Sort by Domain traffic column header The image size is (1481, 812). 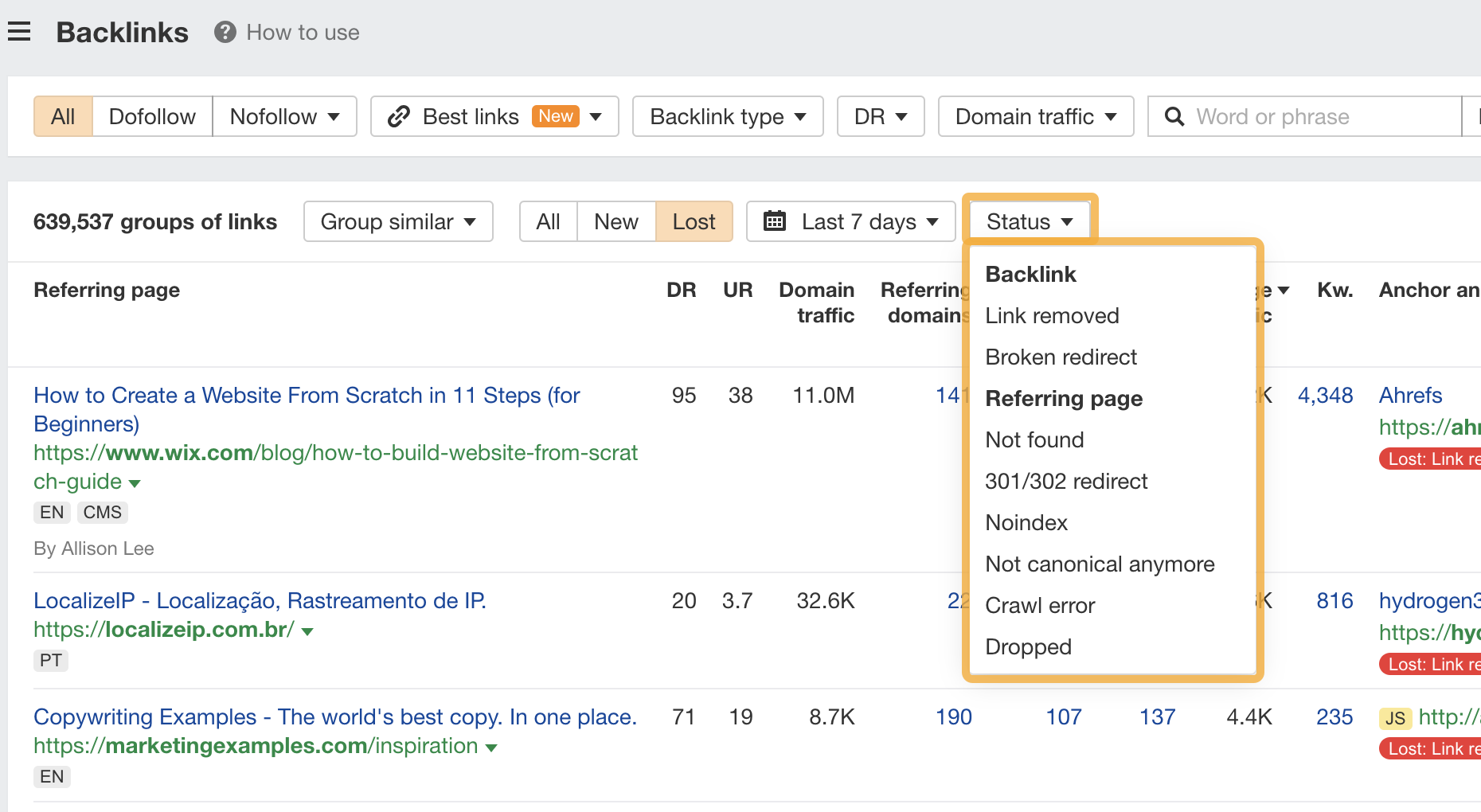tap(816, 303)
